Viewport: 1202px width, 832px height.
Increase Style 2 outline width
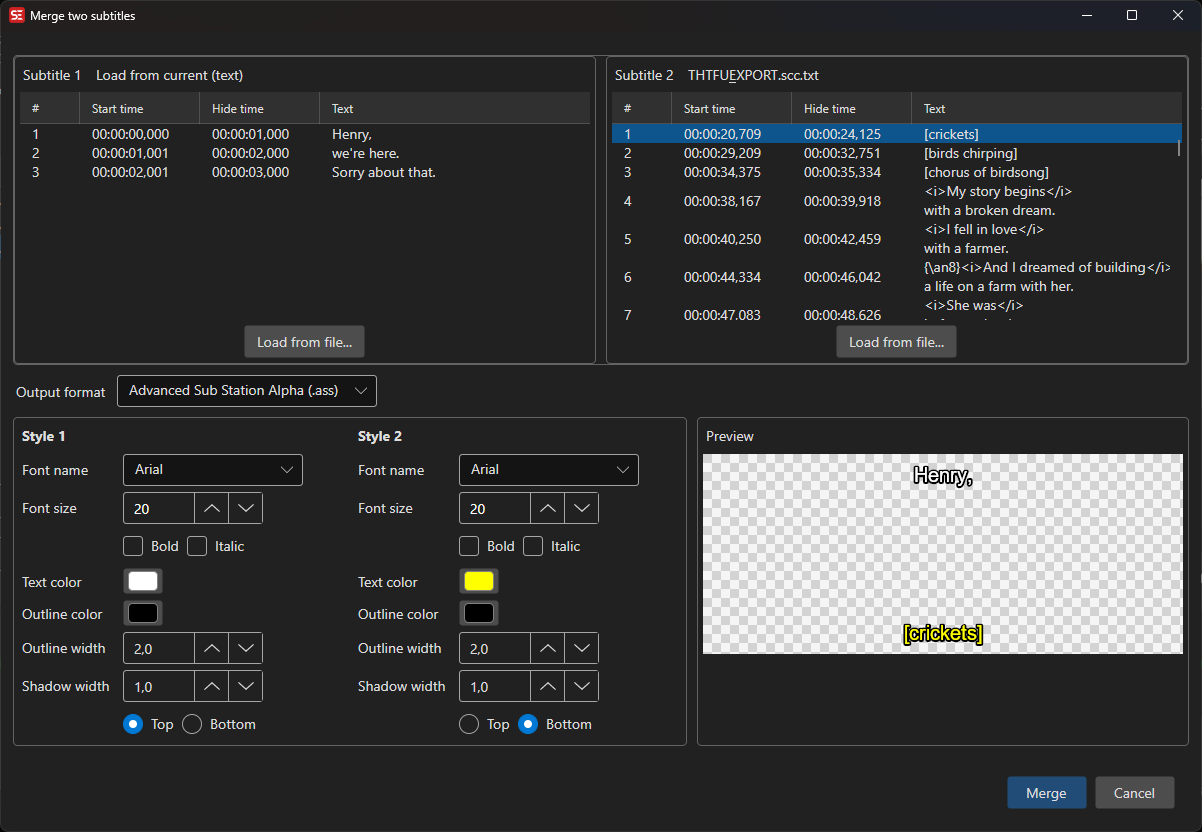[547, 648]
